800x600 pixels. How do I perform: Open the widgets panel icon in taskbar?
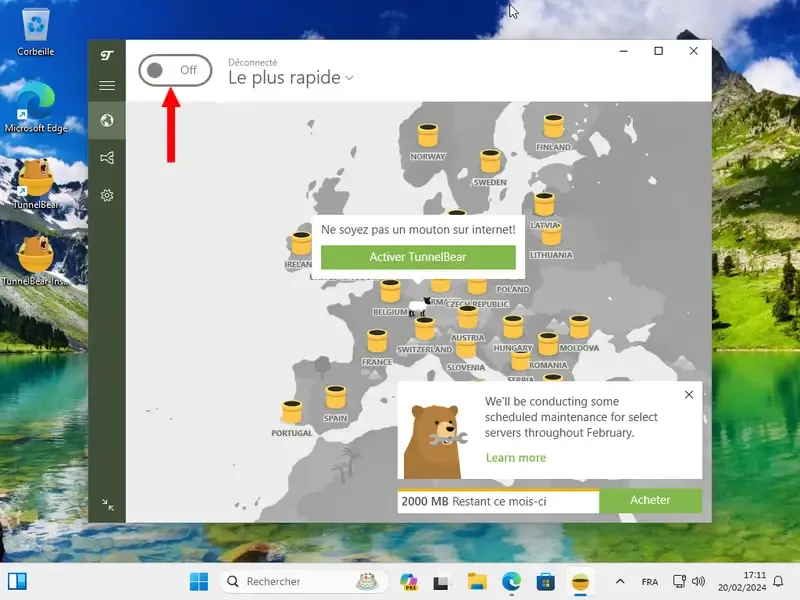coord(17,581)
